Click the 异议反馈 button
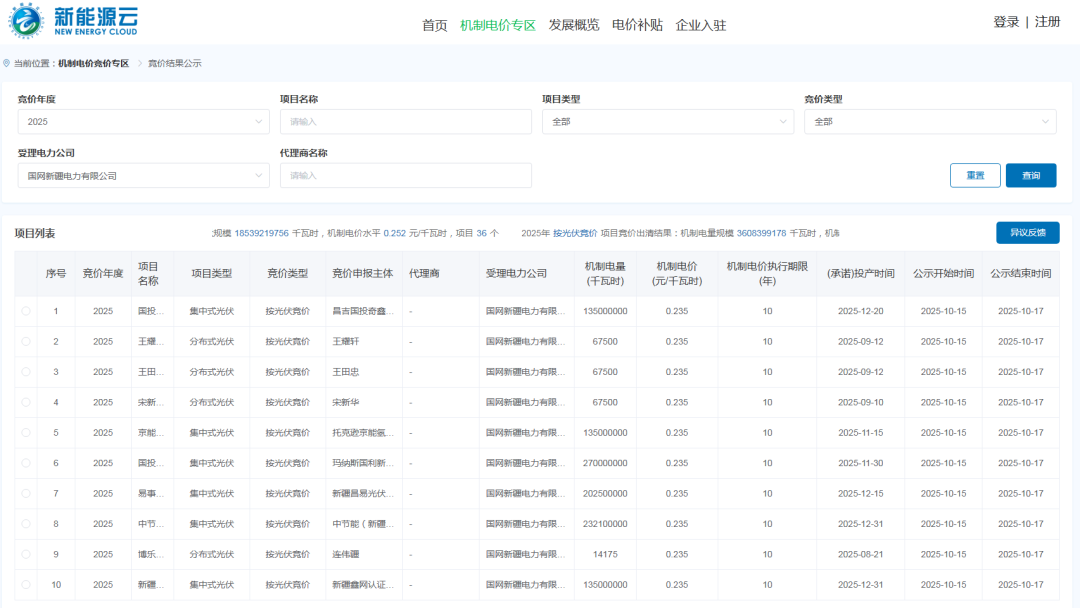The image size is (1080, 608). pyautogui.click(x=1027, y=233)
